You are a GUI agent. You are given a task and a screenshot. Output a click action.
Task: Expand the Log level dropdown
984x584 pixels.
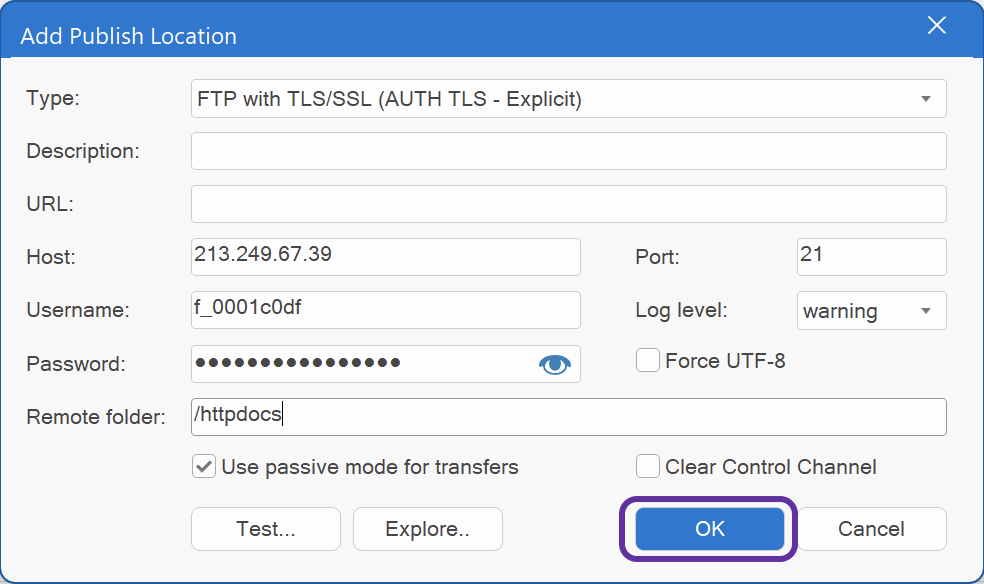click(x=926, y=311)
